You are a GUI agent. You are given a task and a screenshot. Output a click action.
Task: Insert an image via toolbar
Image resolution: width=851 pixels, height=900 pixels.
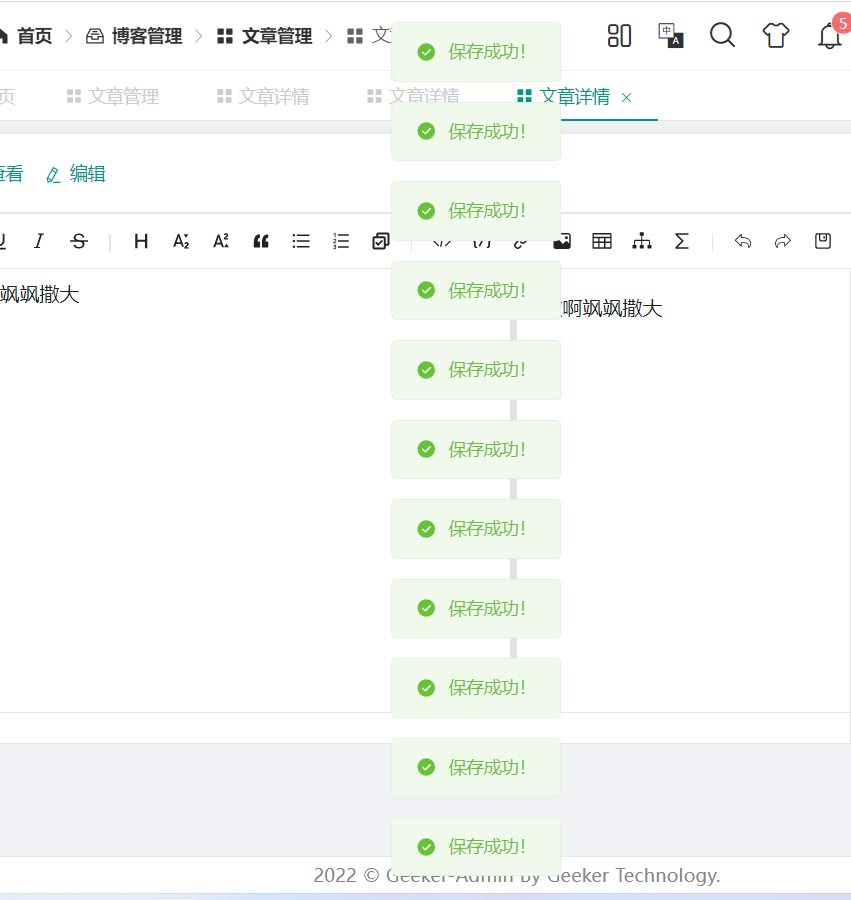coord(563,243)
